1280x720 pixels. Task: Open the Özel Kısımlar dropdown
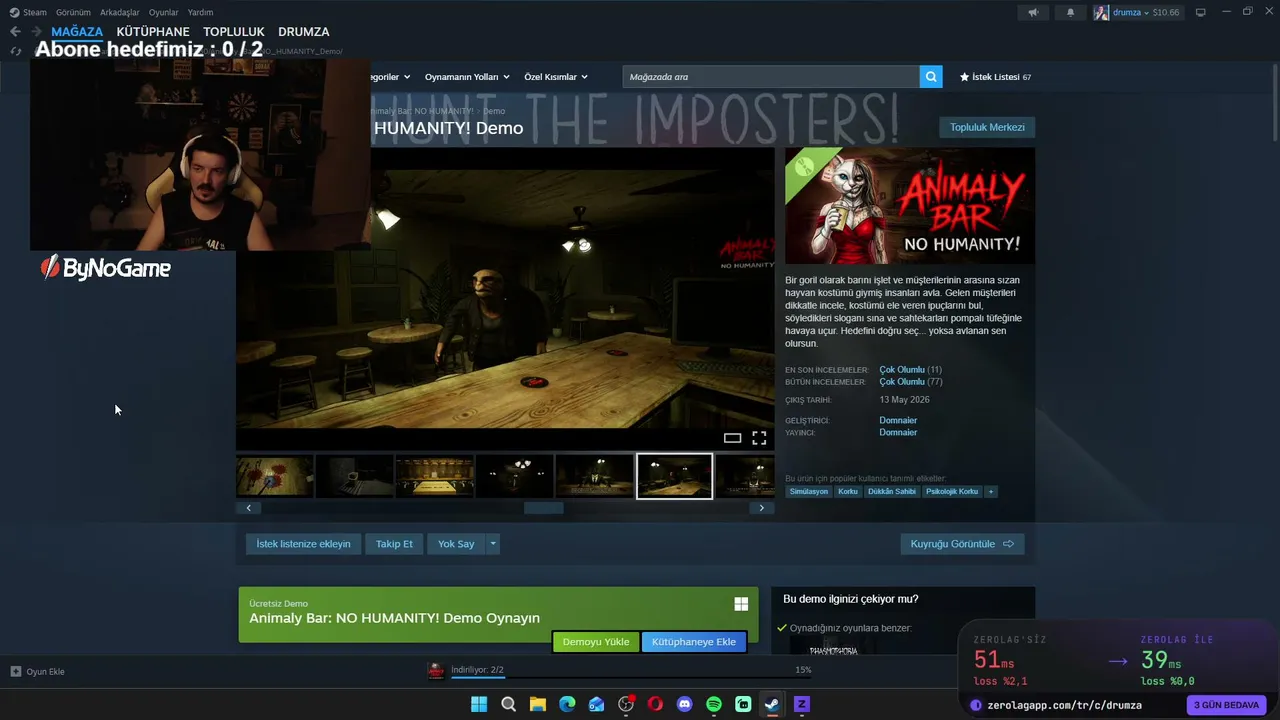pyautogui.click(x=556, y=77)
